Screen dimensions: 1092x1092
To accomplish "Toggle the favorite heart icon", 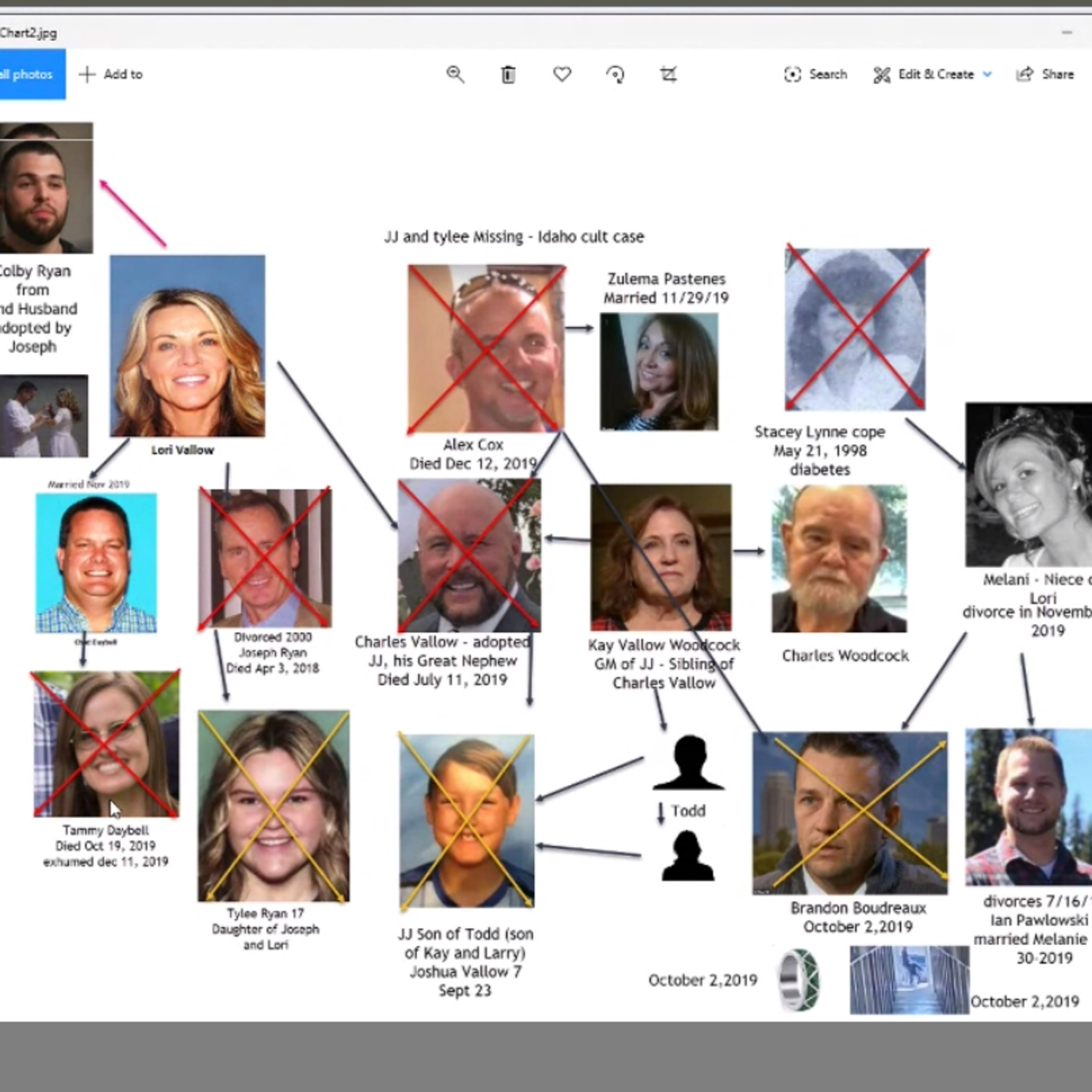I will click(x=562, y=74).
